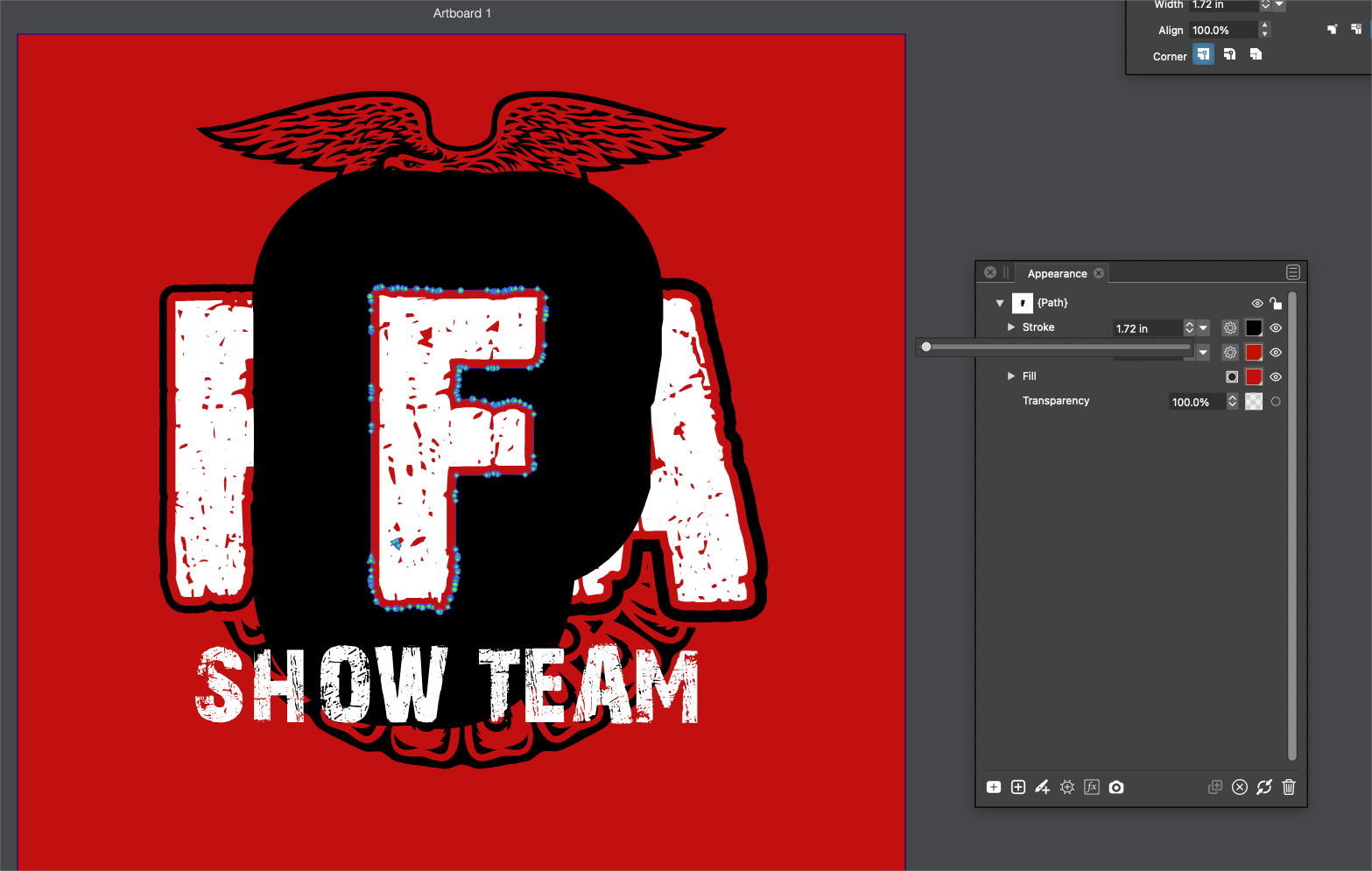Click the Artboard 1 title label
The height and width of the screenshot is (871, 1372).
tap(461, 13)
